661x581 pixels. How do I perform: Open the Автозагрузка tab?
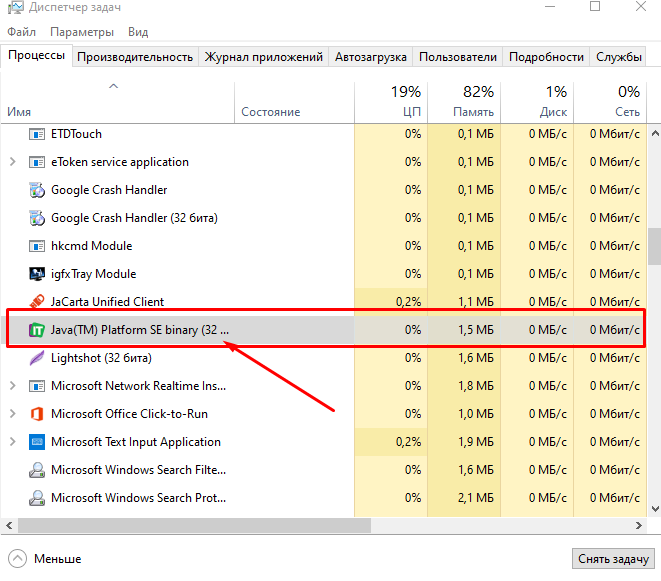pos(370,57)
